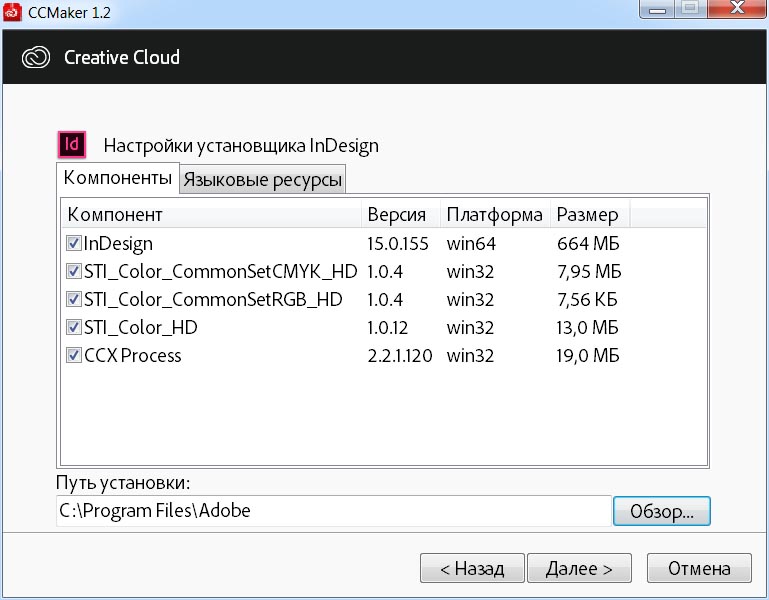Close the CCMaker window

coord(737,9)
